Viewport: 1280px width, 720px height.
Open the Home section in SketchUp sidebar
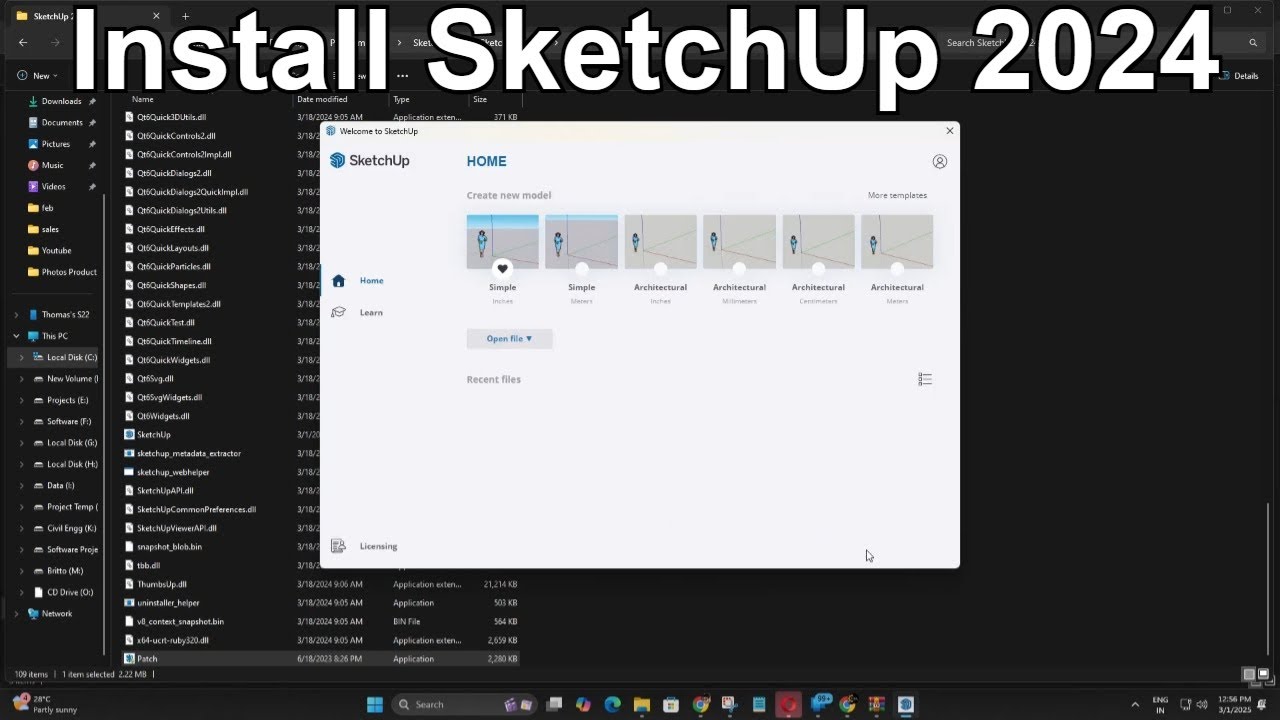click(358, 281)
